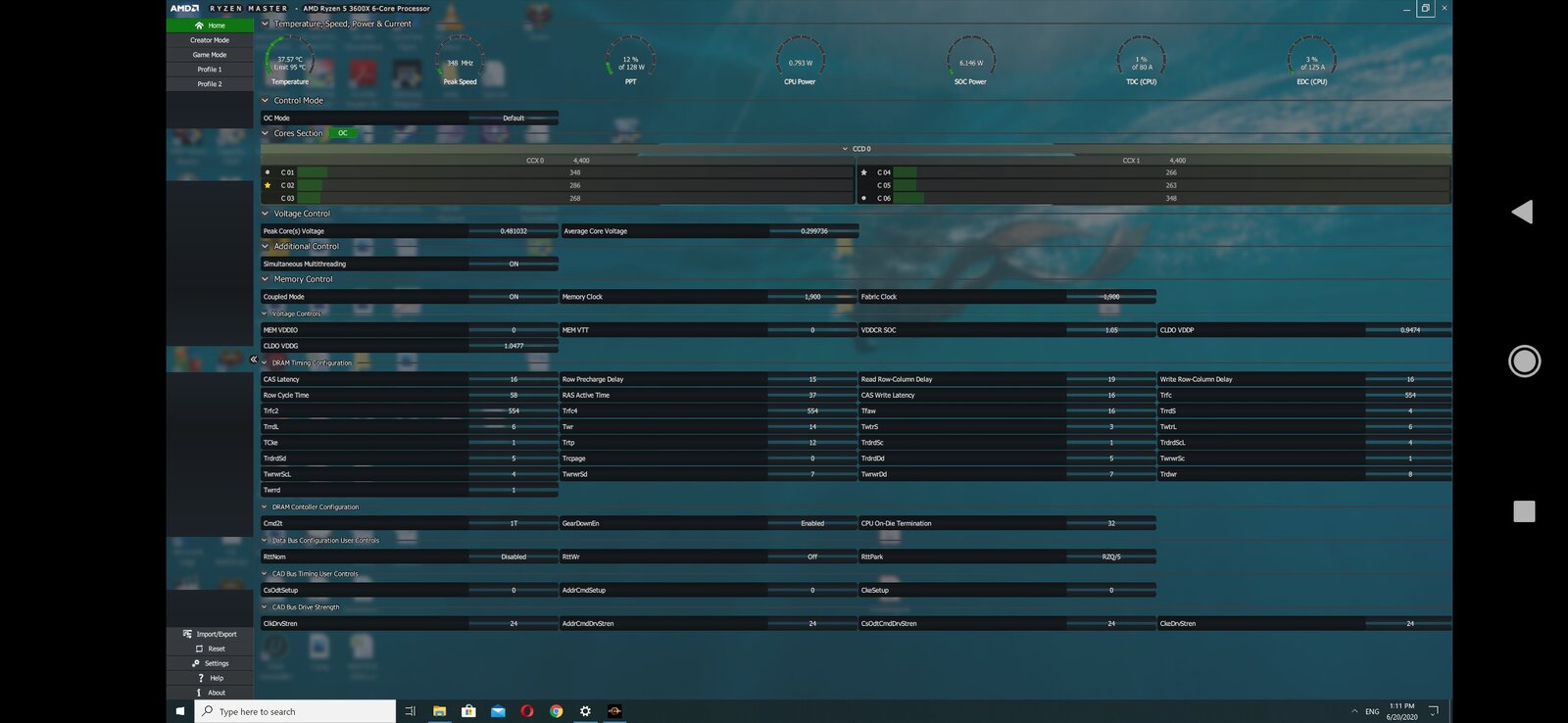Tap the Android recents square button

click(1524, 510)
